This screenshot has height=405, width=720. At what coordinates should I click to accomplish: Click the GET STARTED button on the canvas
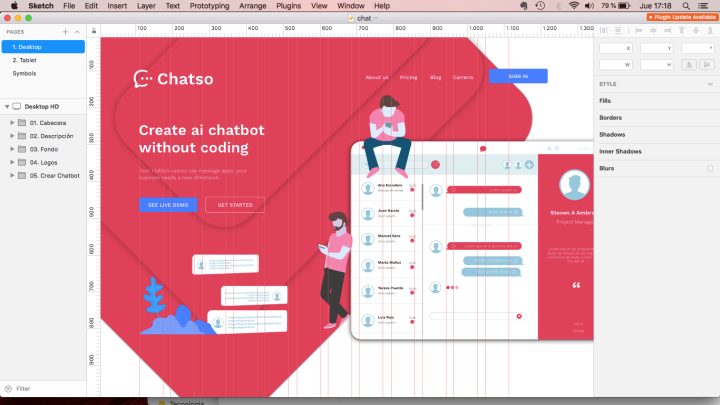pos(235,205)
